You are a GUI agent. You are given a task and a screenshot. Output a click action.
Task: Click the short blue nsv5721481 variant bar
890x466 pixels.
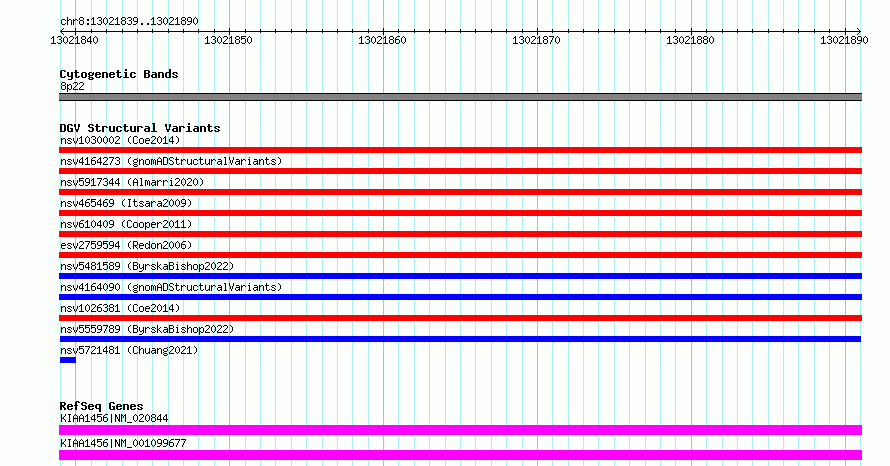[x=68, y=360]
